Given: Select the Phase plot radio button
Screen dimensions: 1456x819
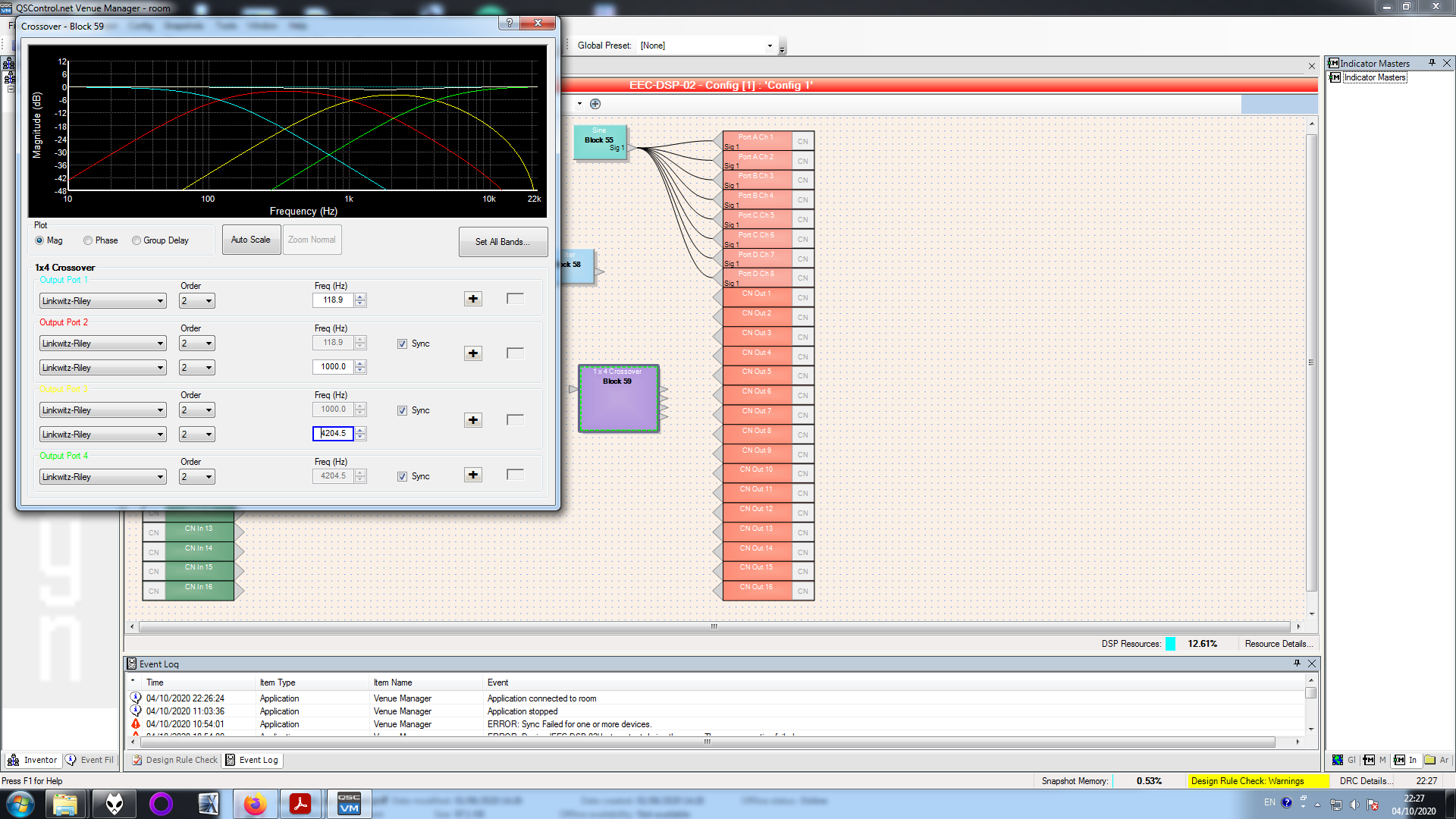Looking at the screenshot, I should tap(88, 240).
